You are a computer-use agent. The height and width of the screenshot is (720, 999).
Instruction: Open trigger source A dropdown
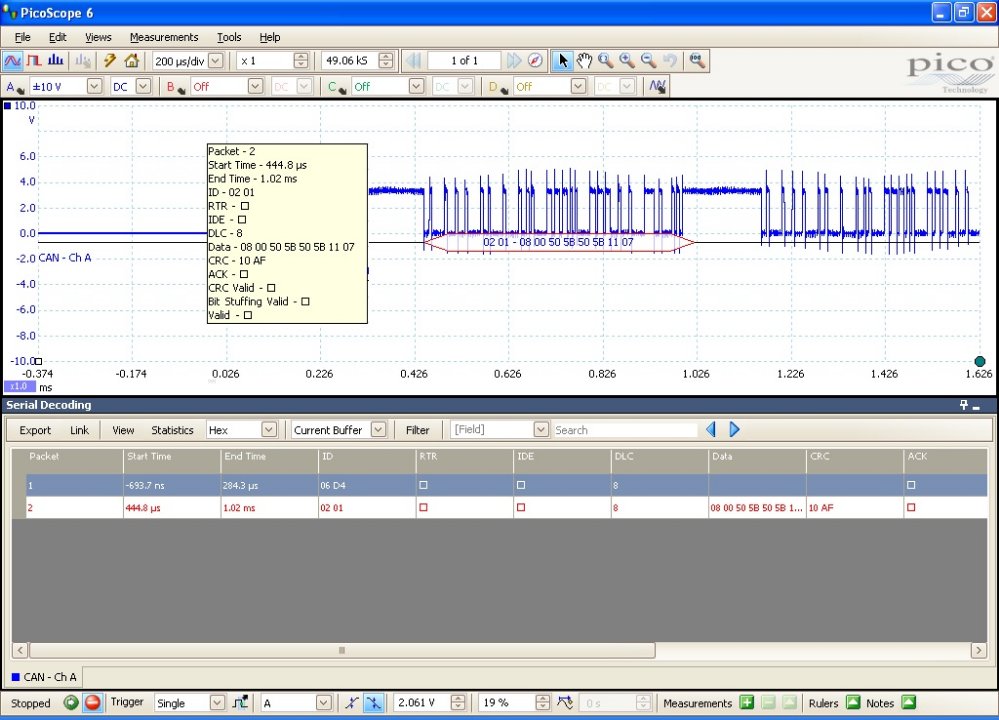[324, 703]
